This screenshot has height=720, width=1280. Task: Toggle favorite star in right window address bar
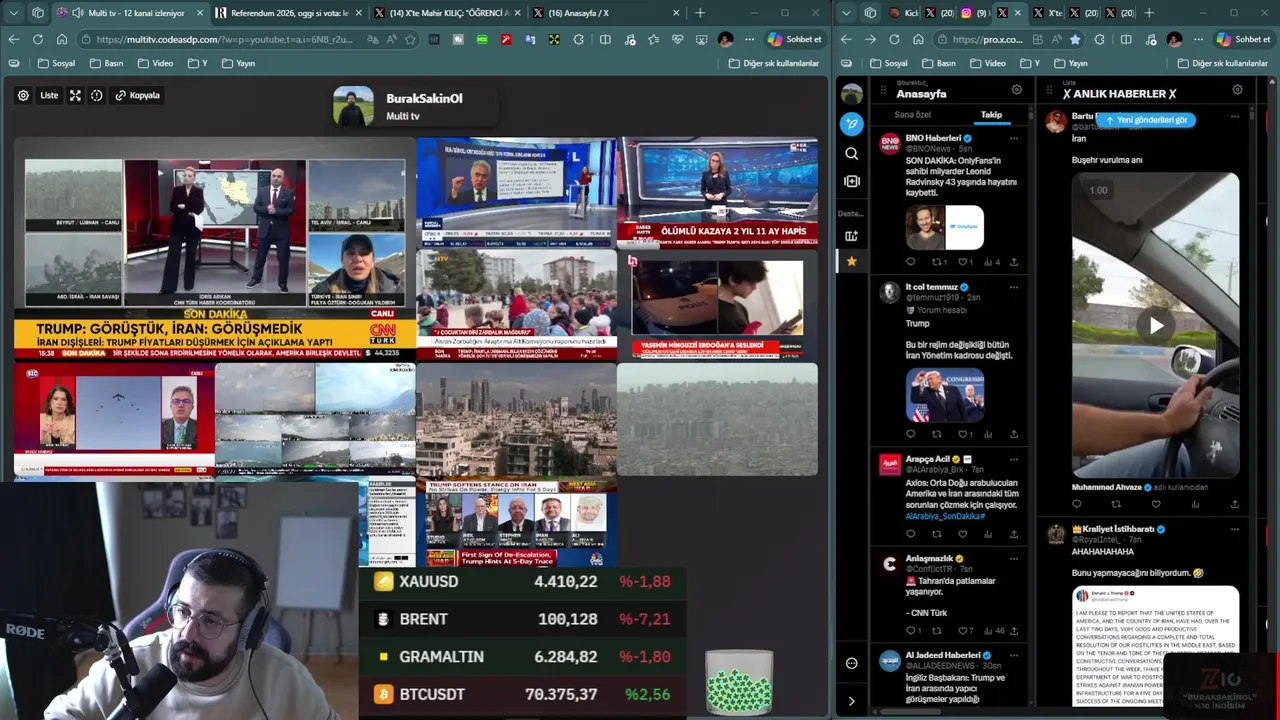1075,39
